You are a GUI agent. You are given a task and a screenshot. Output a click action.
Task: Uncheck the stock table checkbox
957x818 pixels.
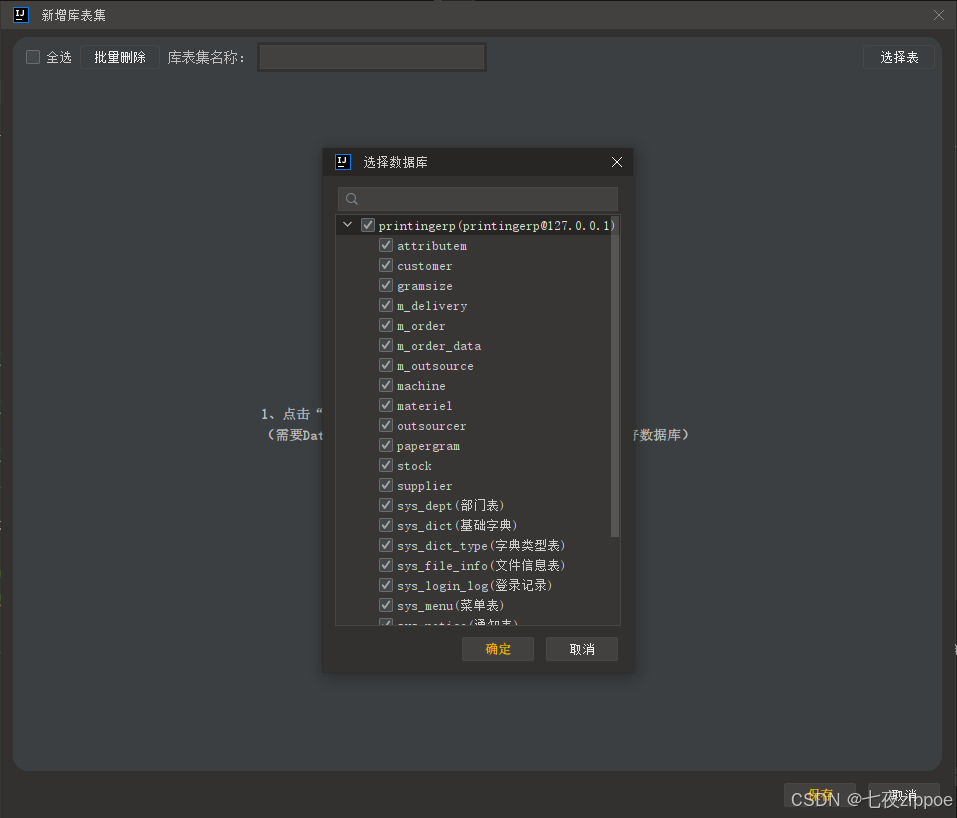(x=385, y=465)
